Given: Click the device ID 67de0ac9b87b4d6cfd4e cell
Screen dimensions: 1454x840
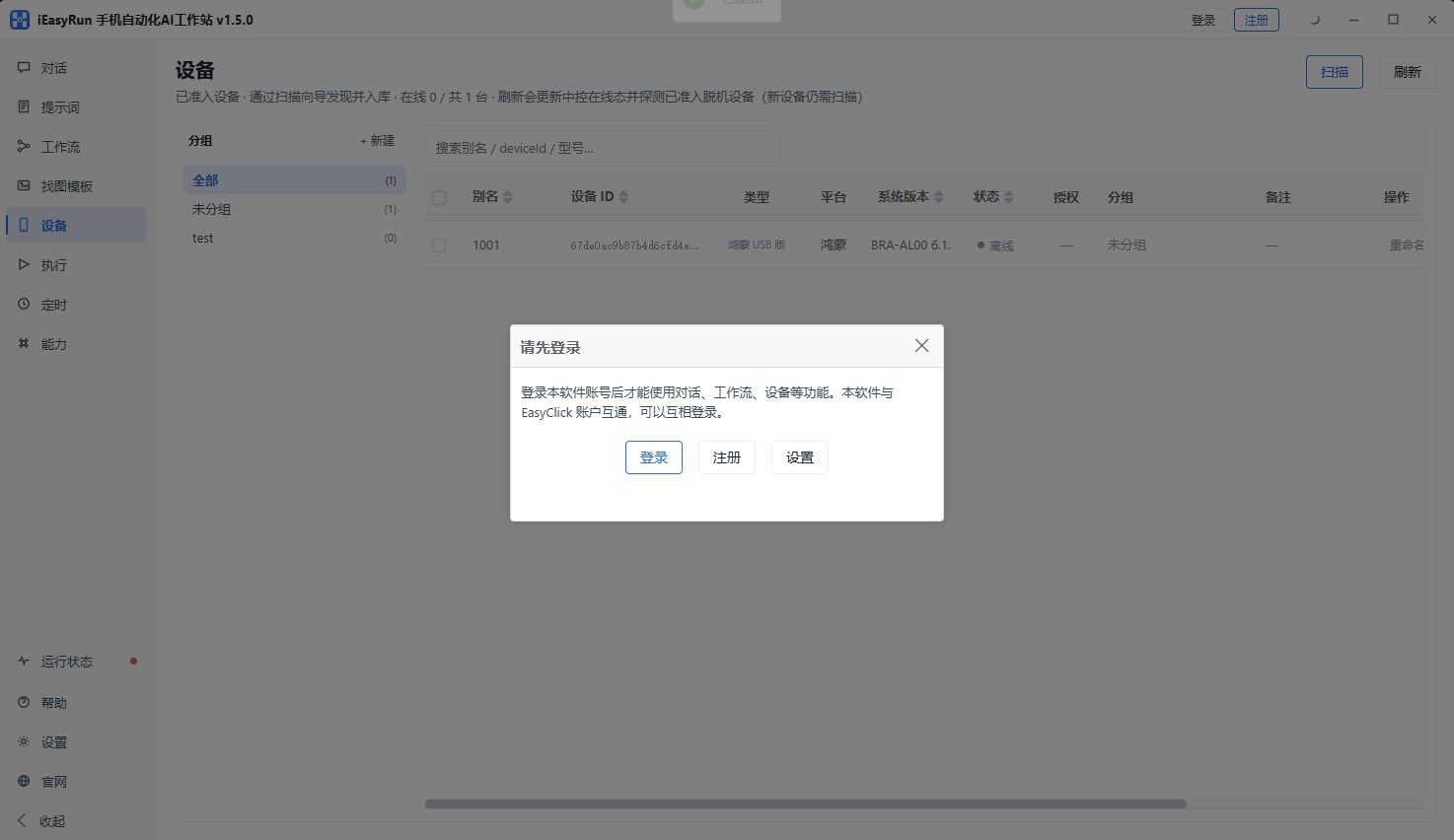Looking at the screenshot, I should point(634,245).
